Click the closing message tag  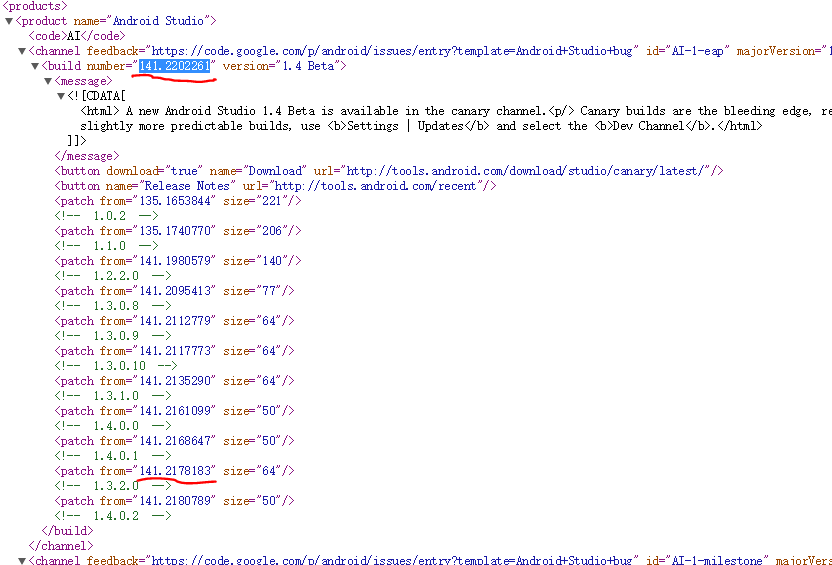pos(86,156)
